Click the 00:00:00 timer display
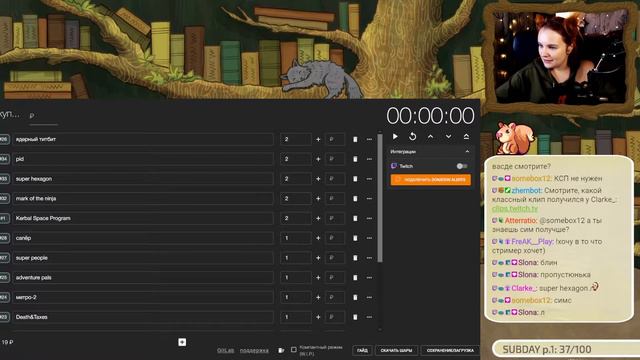 [x=430, y=116]
